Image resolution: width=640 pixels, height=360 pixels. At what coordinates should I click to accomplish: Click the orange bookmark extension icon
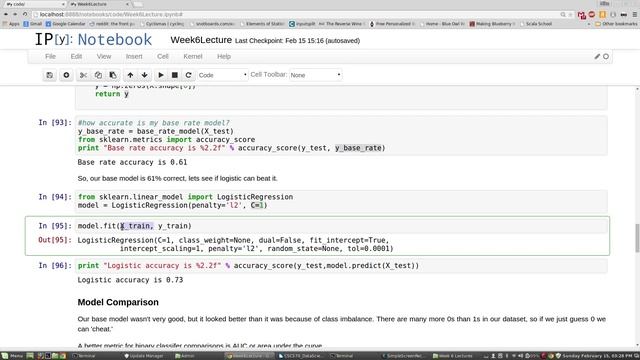click(602, 14)
